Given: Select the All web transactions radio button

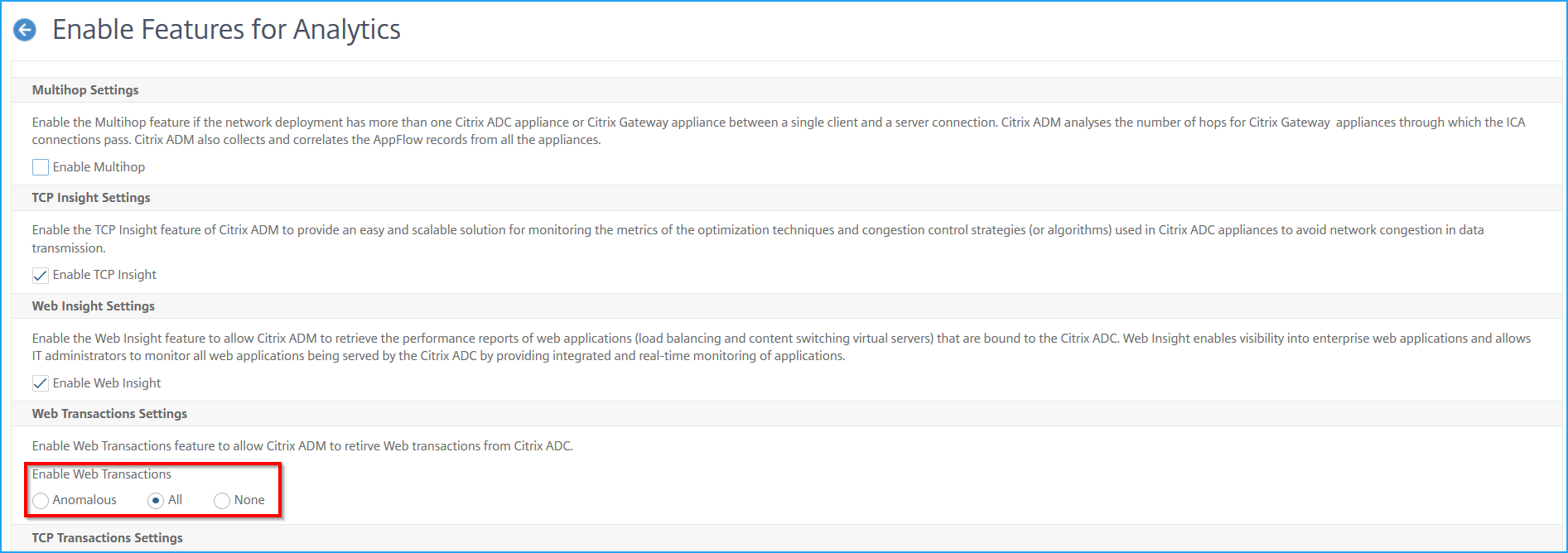Looking at the screenshot, I should 156,500.
